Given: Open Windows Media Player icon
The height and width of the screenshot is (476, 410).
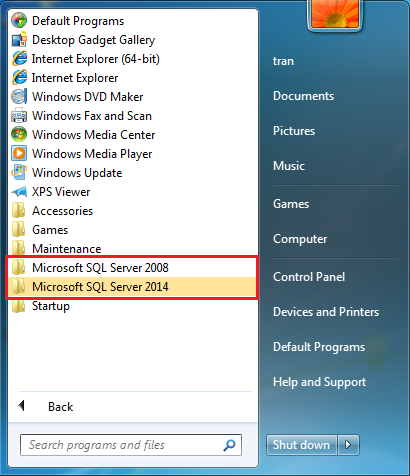Looking at the screenshot, I should (x=19, y=154).
